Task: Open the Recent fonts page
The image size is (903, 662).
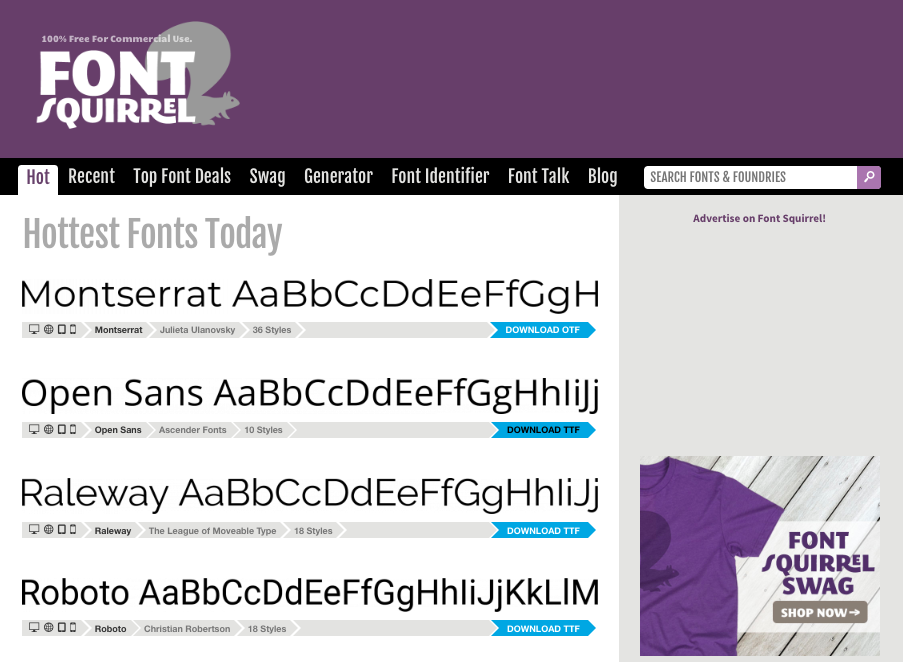Action: pyautogui.click(x=92, y=176)
